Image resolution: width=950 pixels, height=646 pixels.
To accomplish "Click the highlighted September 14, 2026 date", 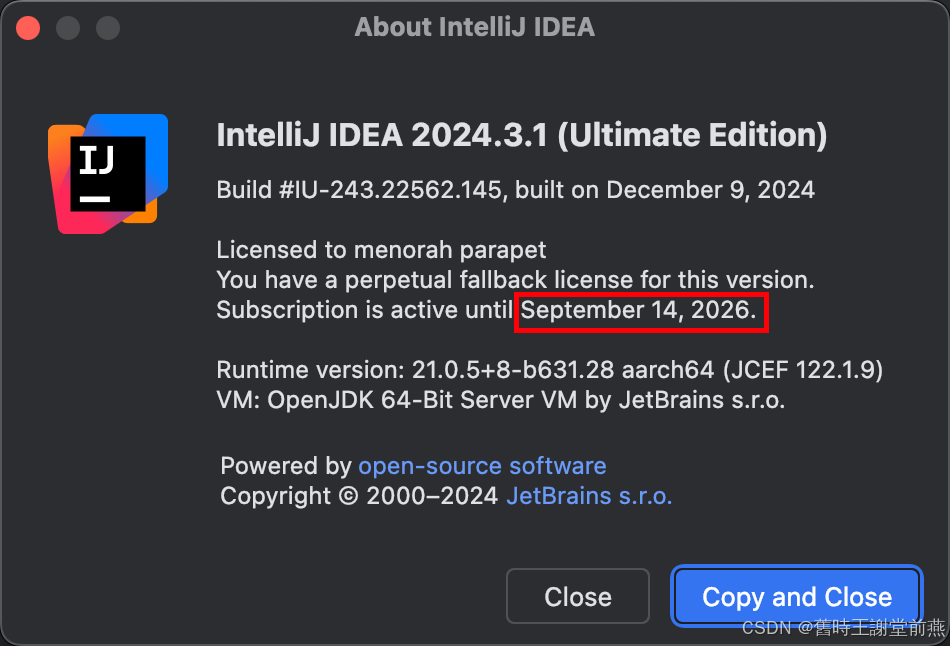I will click(640, 311).
